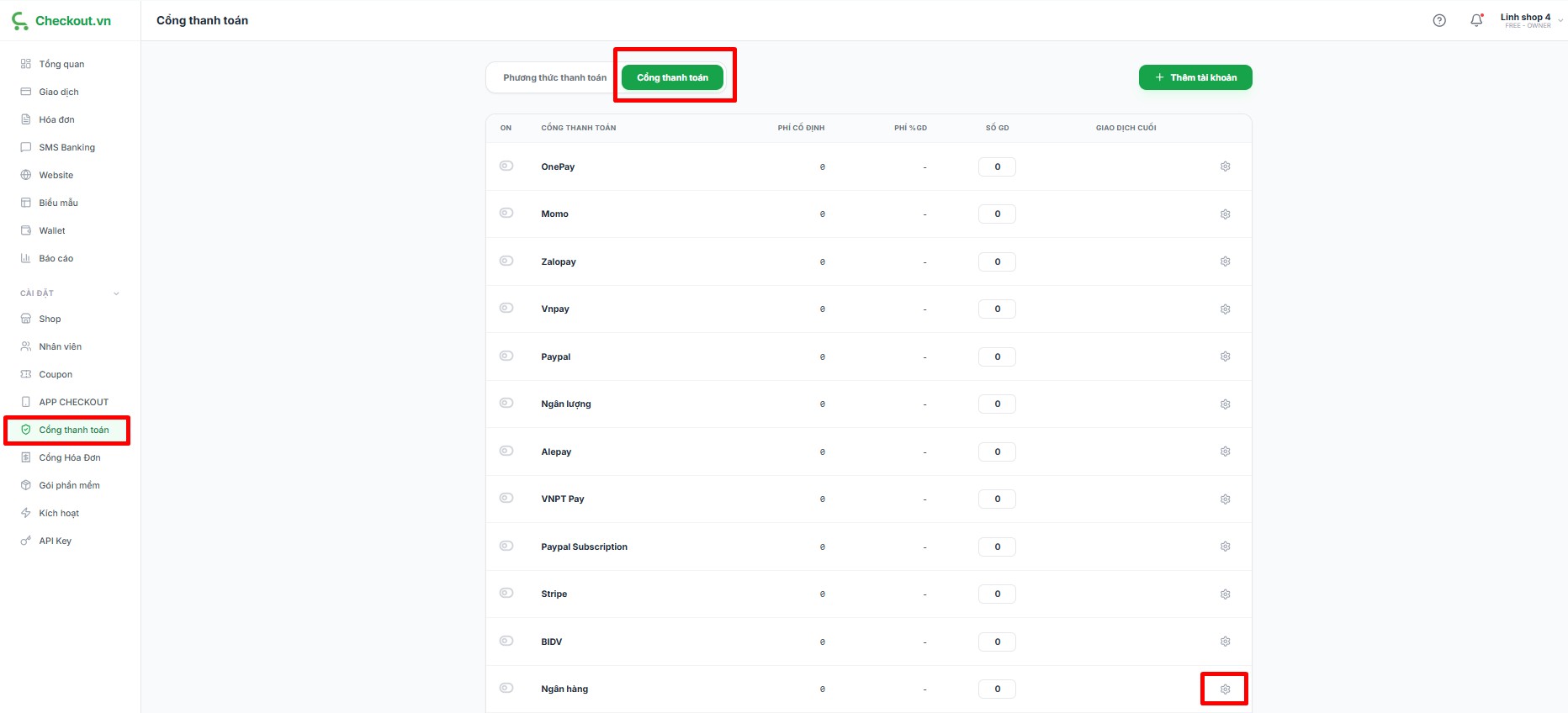
Task: Click the help question mark icon
Action: 1439,20
